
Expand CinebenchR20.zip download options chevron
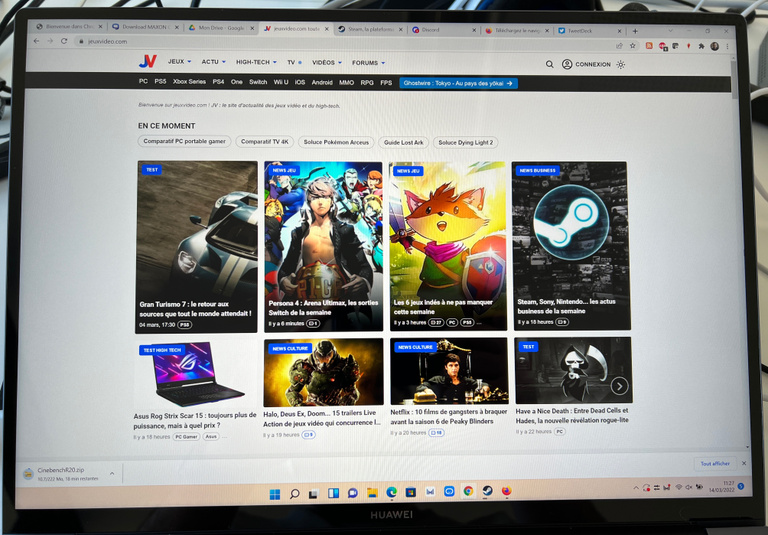(x=112, y=473)
